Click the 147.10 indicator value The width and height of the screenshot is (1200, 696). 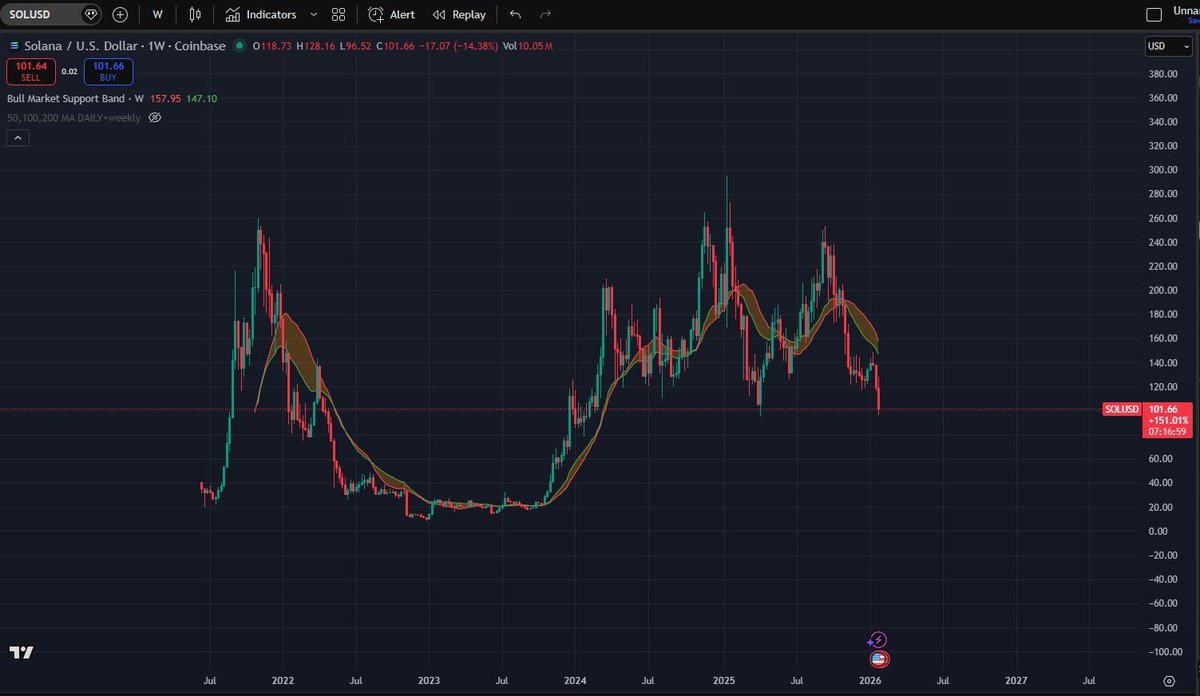click(201, 99)
